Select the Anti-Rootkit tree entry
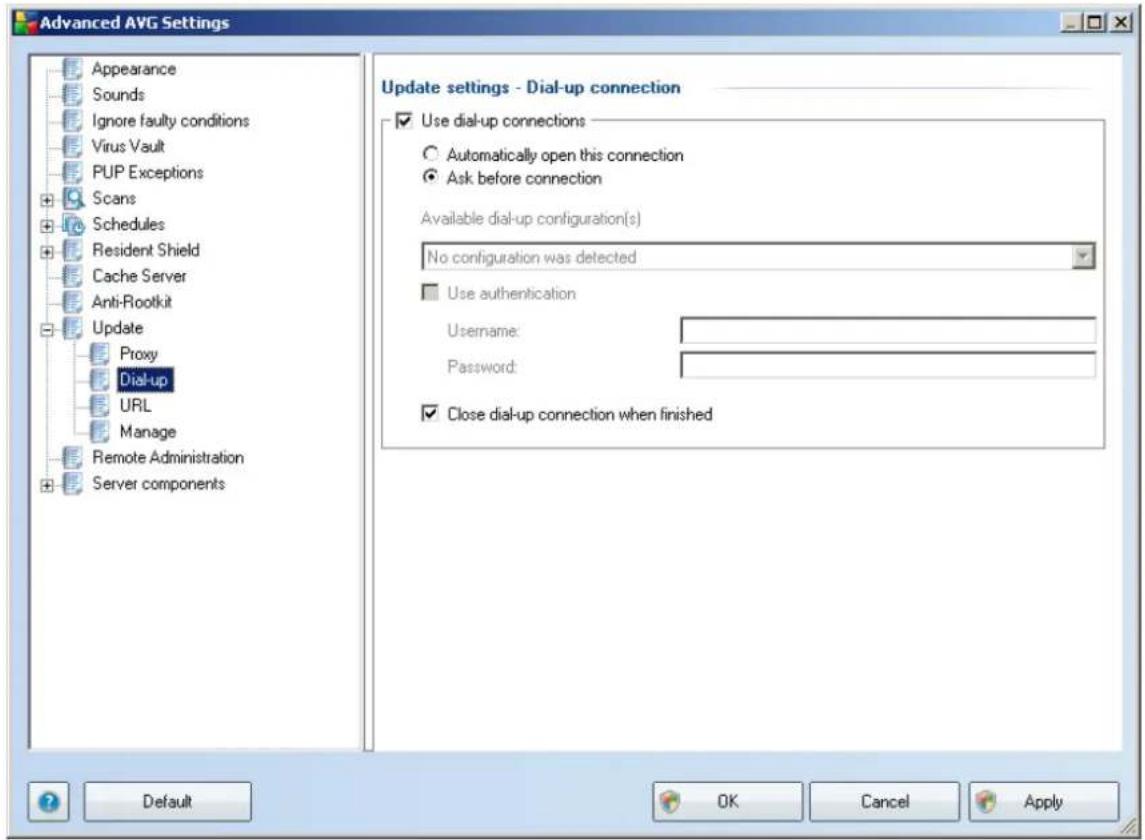 131,302
